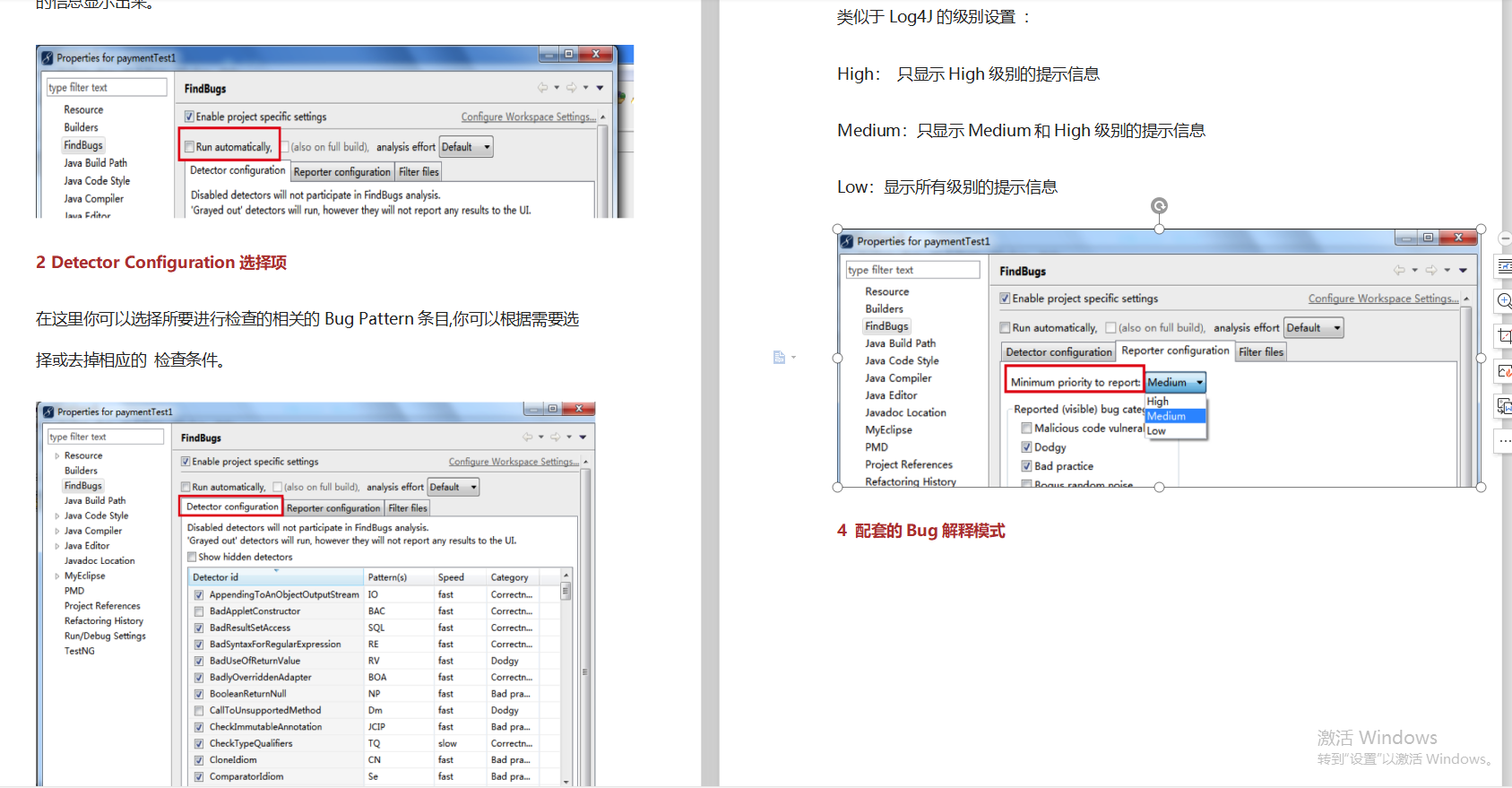Toggle the BooleanReturnNull detector checkbox
The height and width of the screenshot is (788, 1512).
pyautogui.click(x=199, y=694)
